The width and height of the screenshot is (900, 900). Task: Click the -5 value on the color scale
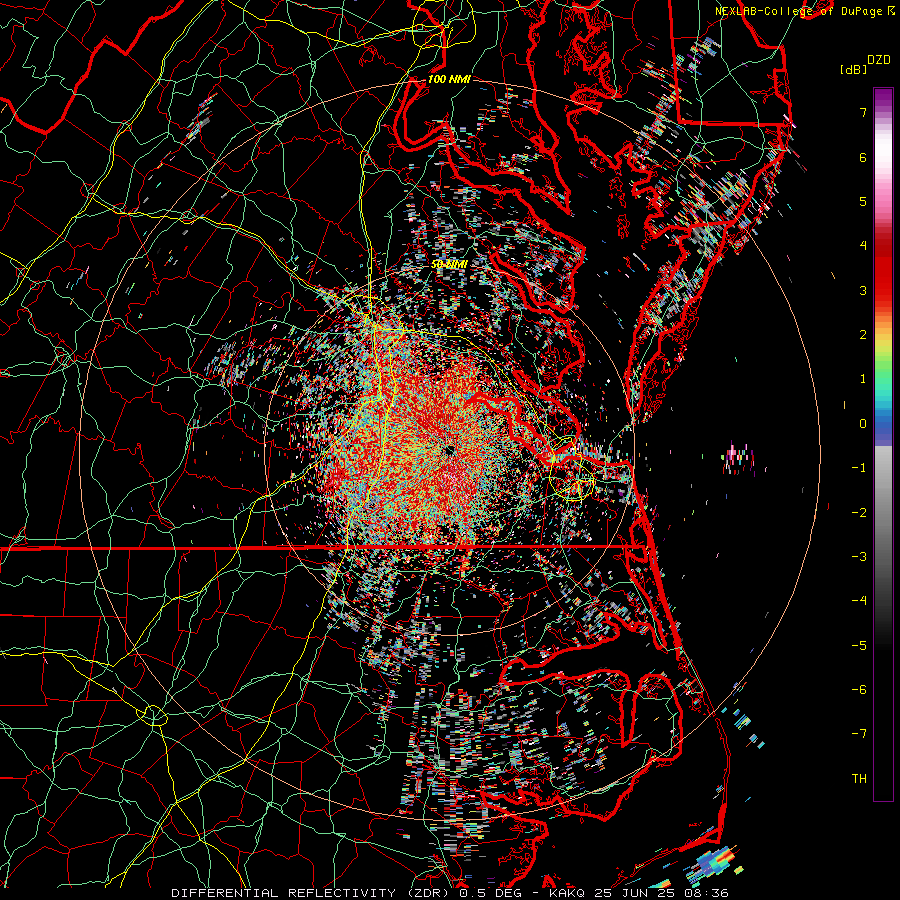[859, 646]
